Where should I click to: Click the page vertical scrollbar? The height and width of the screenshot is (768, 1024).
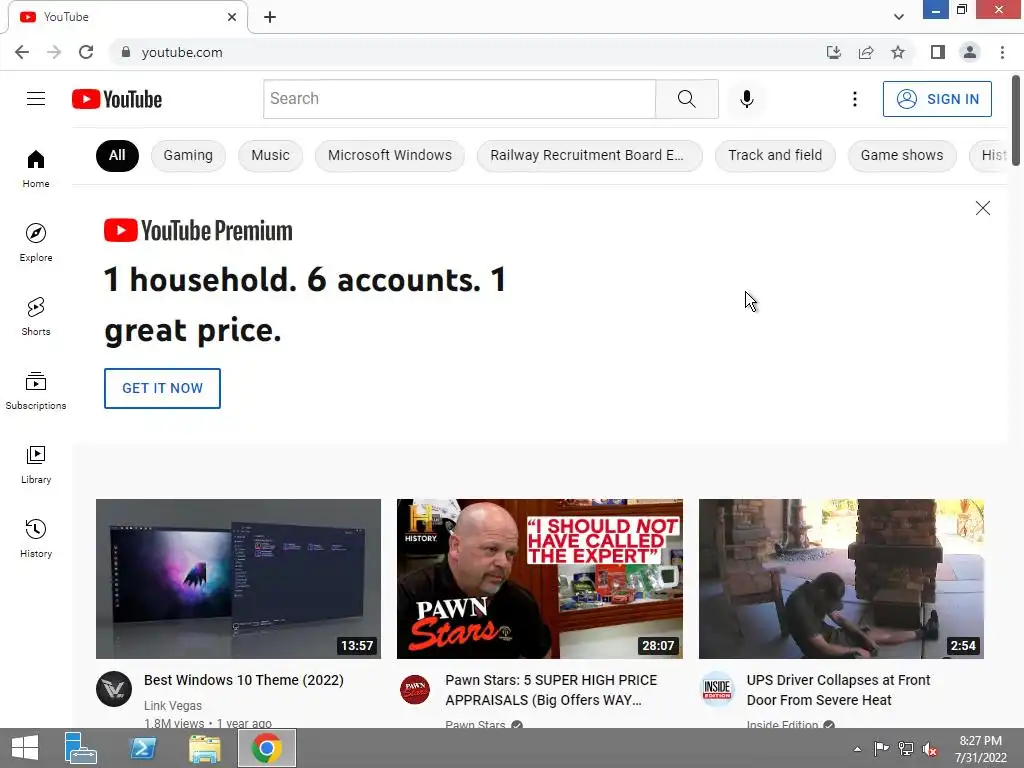coord(1016,121)
